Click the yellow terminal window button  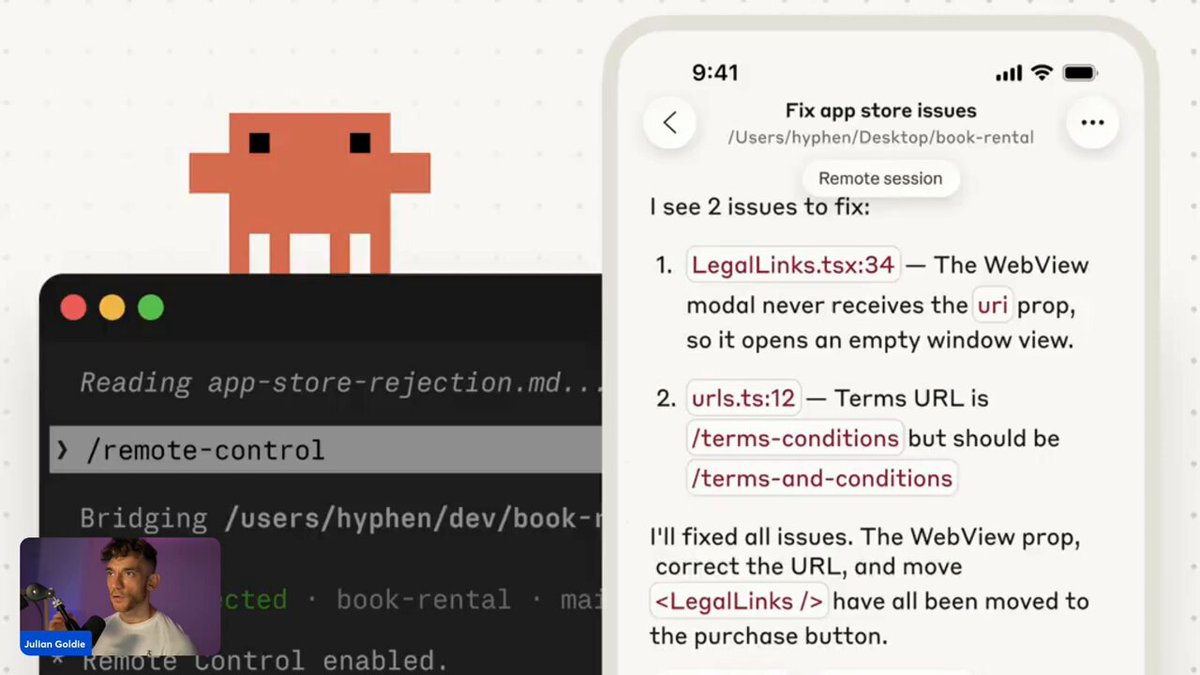point(112,307)
